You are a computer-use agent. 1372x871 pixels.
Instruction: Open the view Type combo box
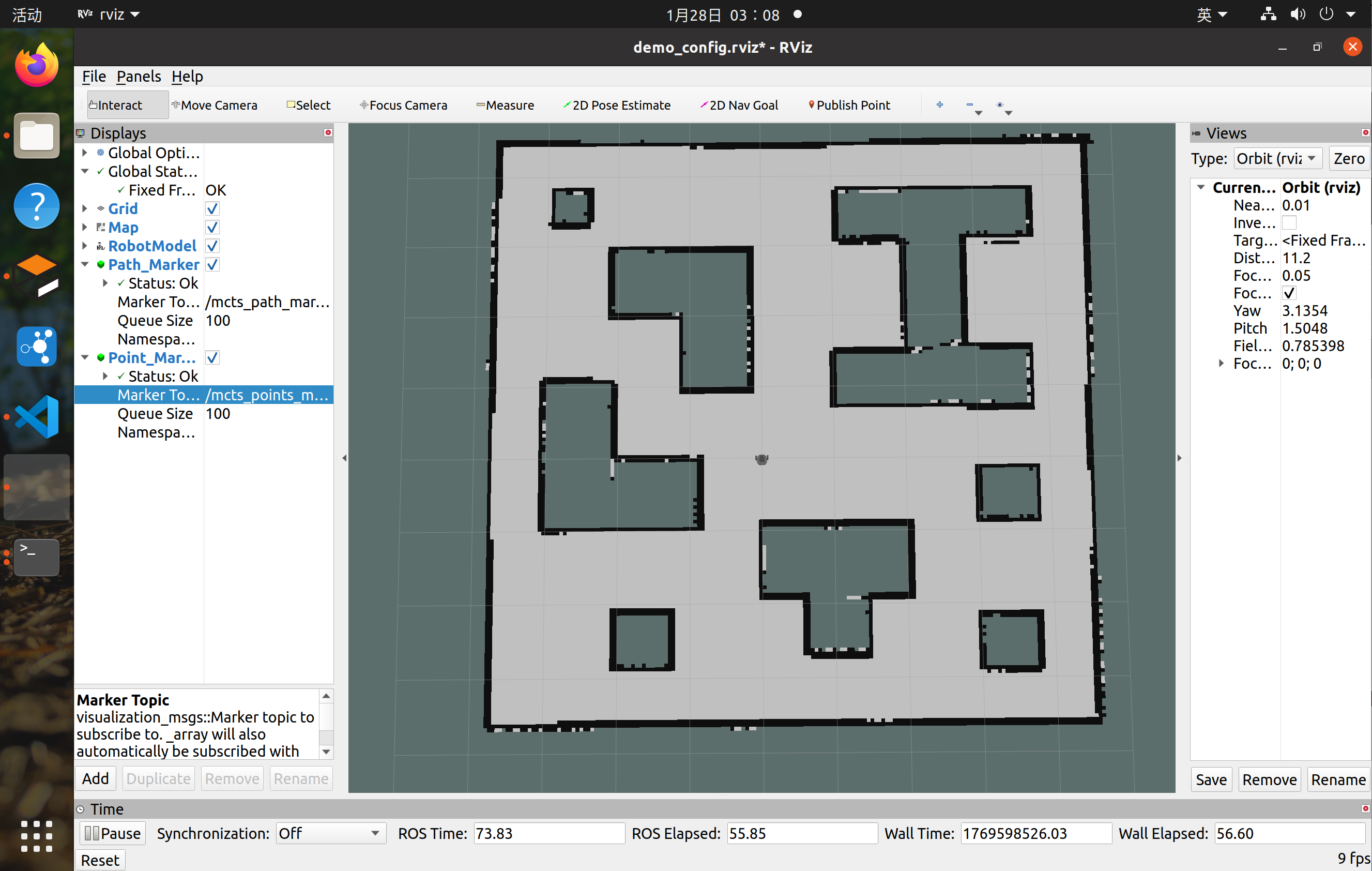click(1277, 158)
